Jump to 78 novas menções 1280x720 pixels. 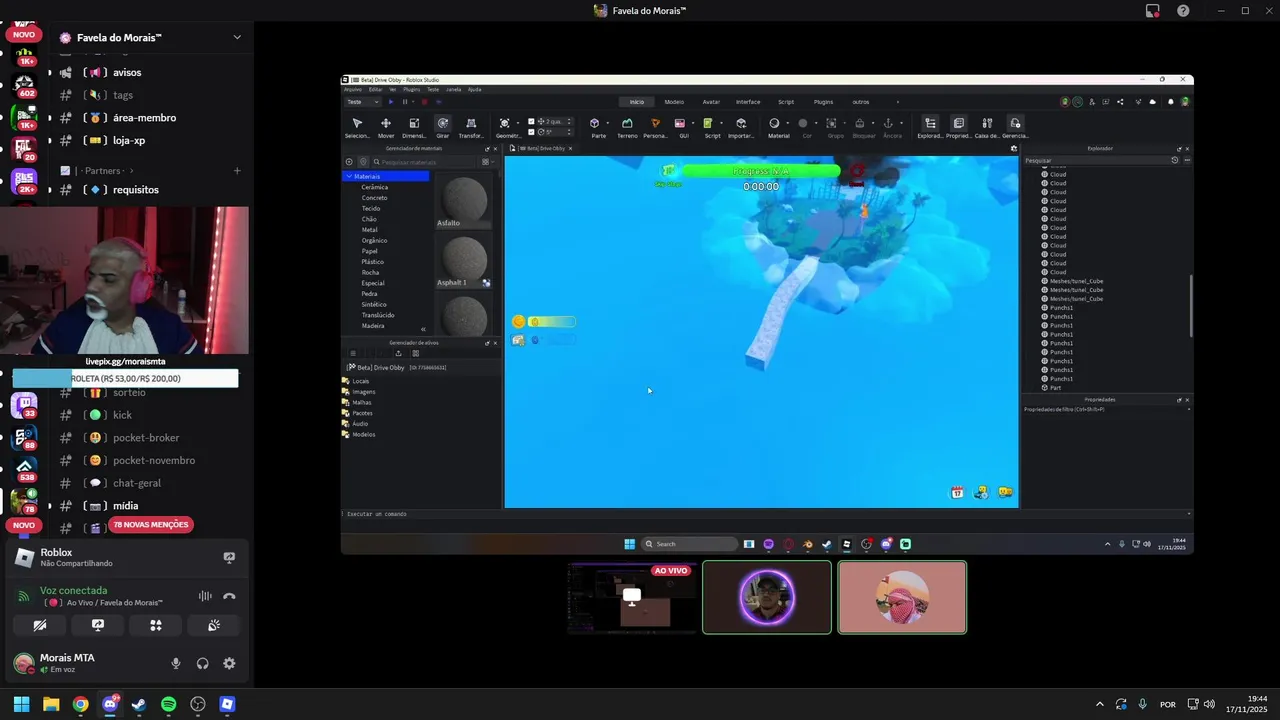150,524
